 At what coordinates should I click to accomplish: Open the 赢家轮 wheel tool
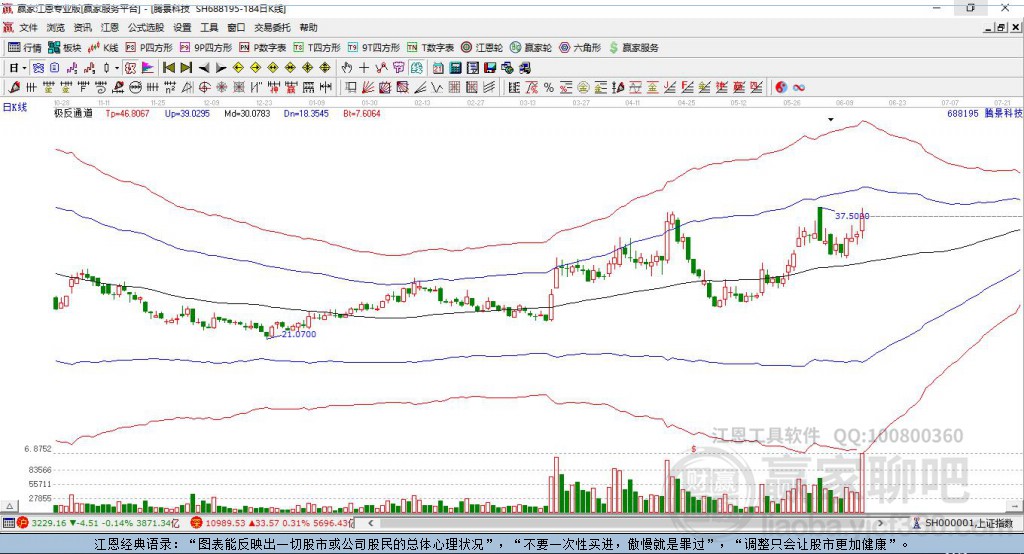[x=531, y=48]
